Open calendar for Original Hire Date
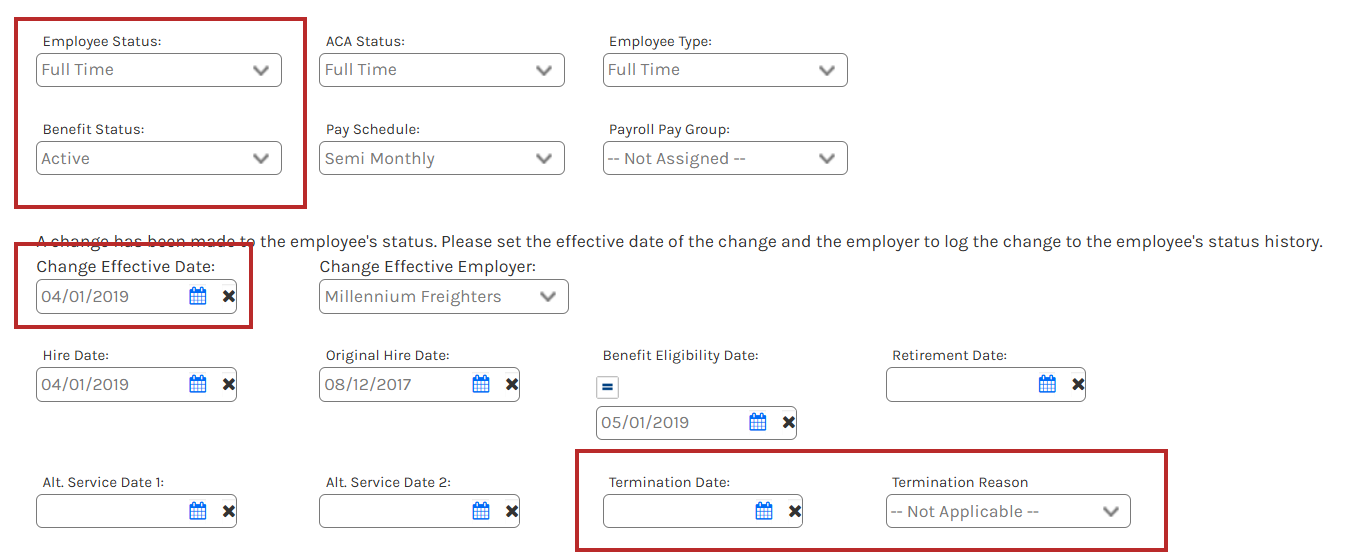The height and width of the screenshot is (560, 1346). point(481,384)
